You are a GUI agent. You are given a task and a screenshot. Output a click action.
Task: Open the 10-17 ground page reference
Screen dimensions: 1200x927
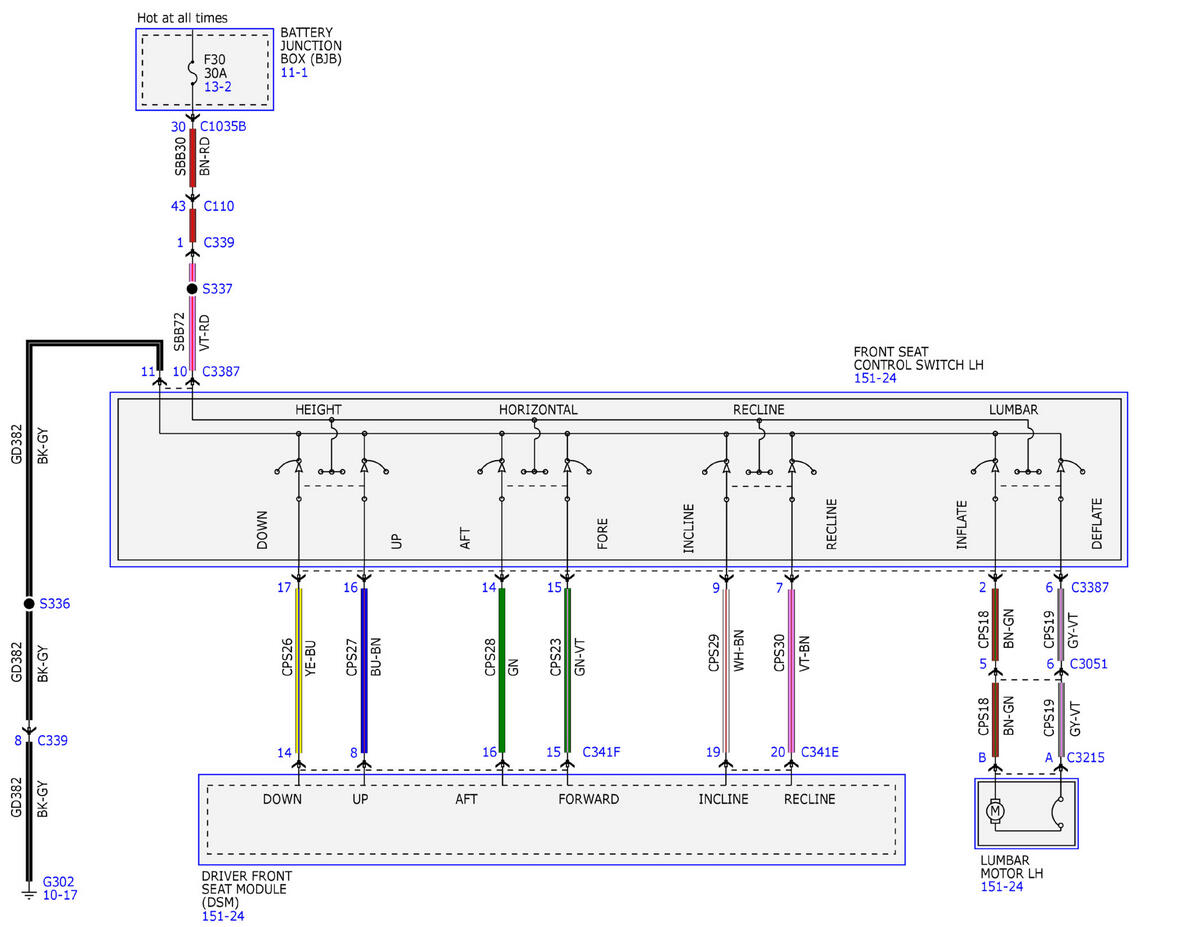(x=59, y=895)
